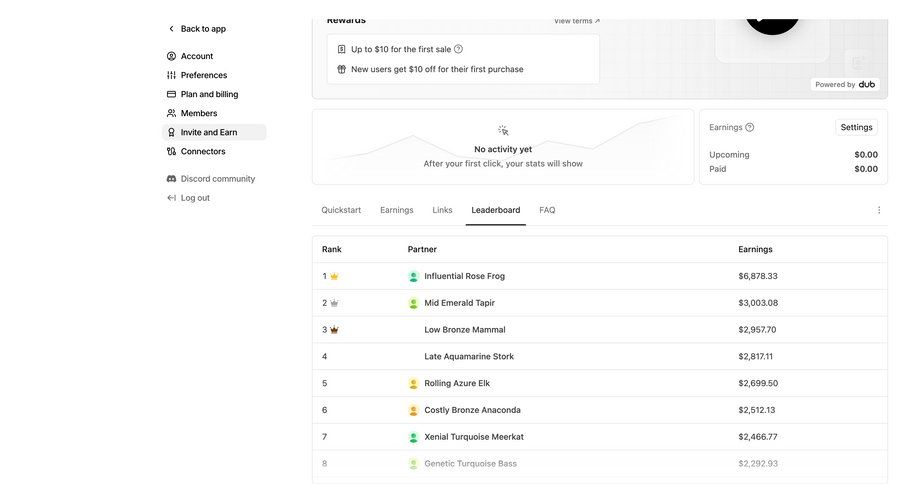Click the Settings button in Earnings card
The width and height of the screenshot is (900, 484).
(x=856, y=127)
